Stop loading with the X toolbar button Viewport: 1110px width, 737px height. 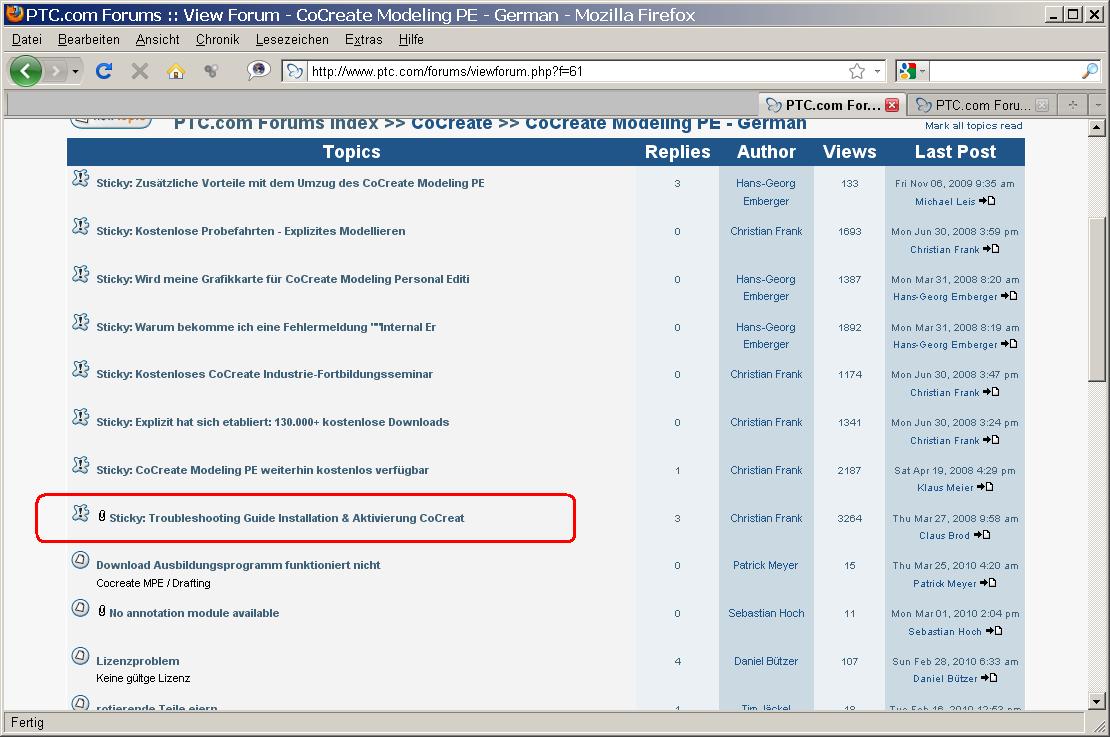point(140,71)
